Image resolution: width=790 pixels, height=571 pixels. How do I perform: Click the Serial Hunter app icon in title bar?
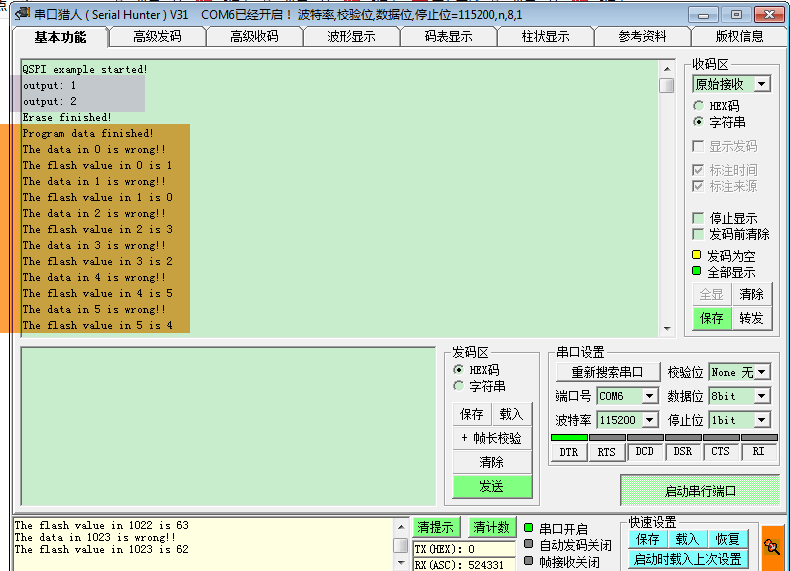pos(22,14)
